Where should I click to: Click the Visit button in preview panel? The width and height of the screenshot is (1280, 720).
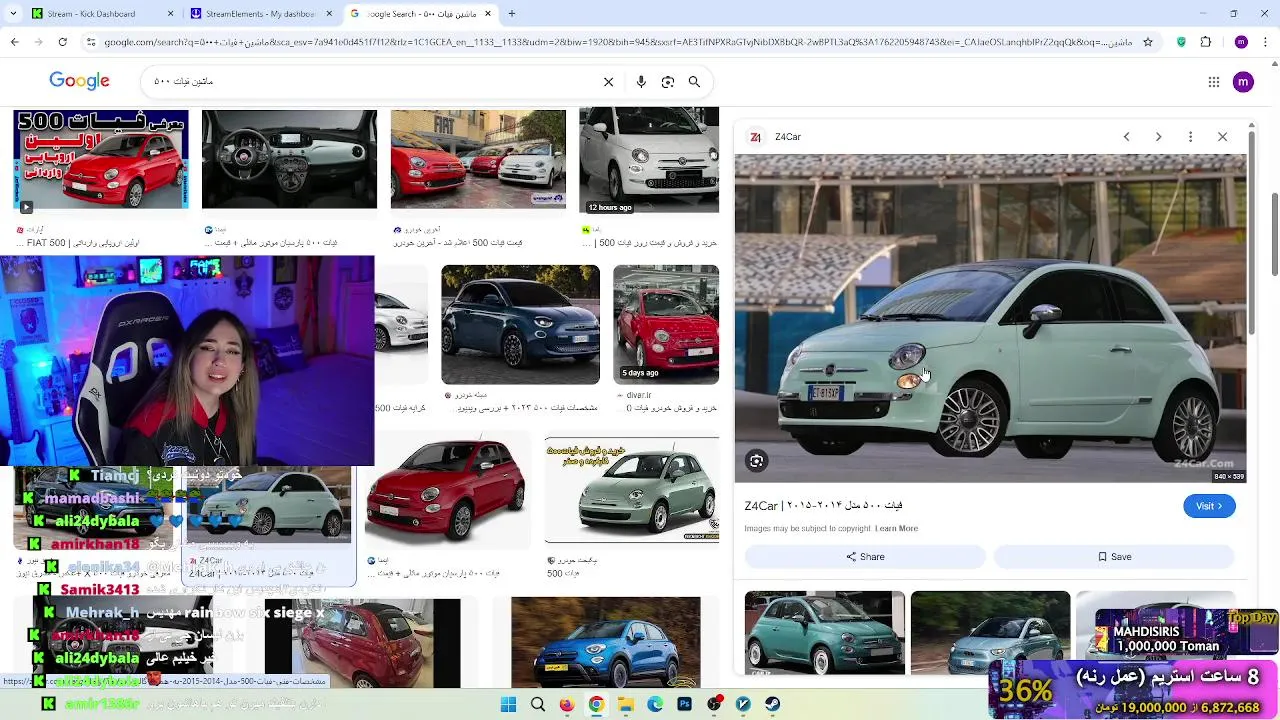coord(1209,506)
